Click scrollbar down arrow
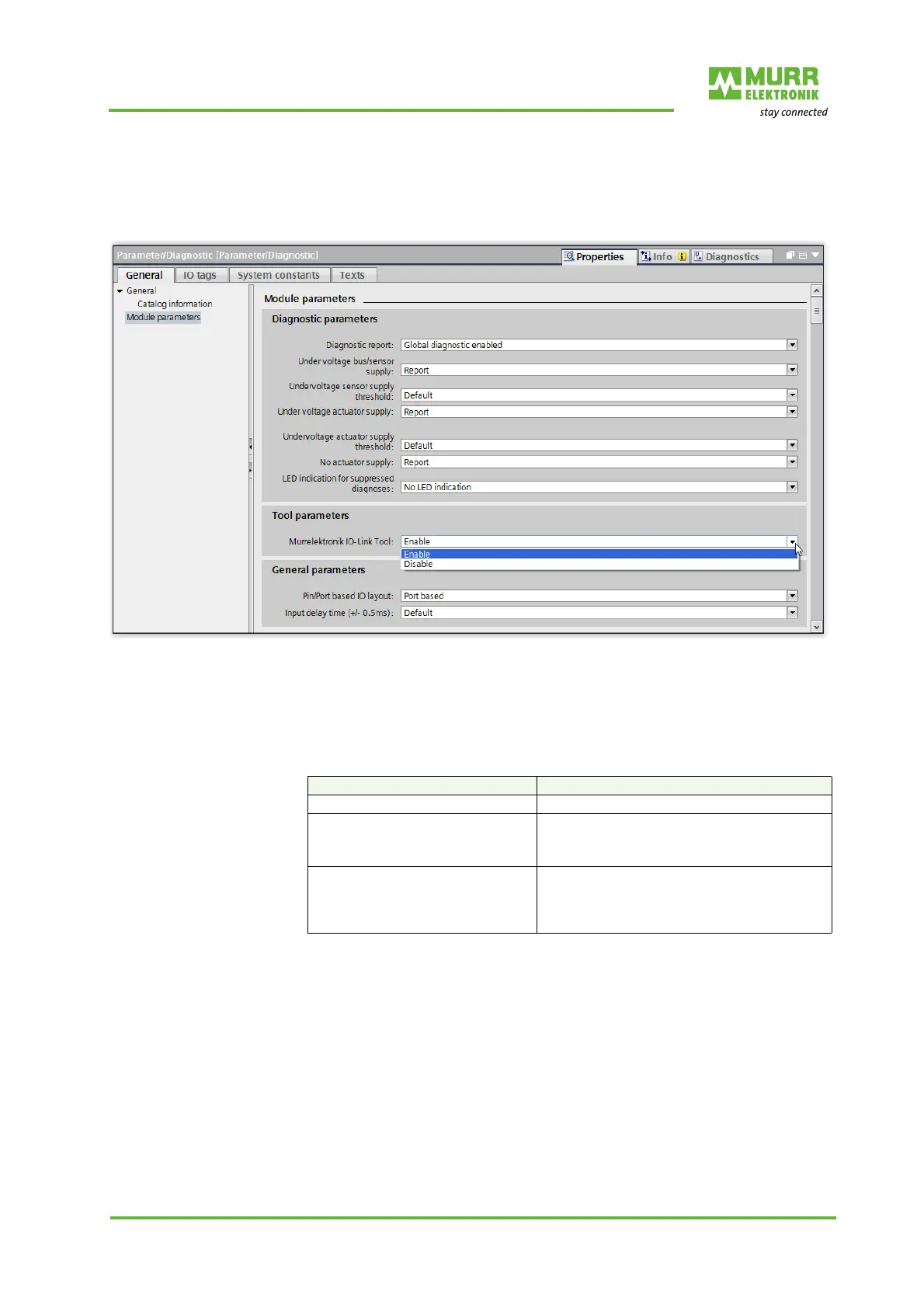The height and width of the screenshot is (1308, 924). tap(816, 626)
